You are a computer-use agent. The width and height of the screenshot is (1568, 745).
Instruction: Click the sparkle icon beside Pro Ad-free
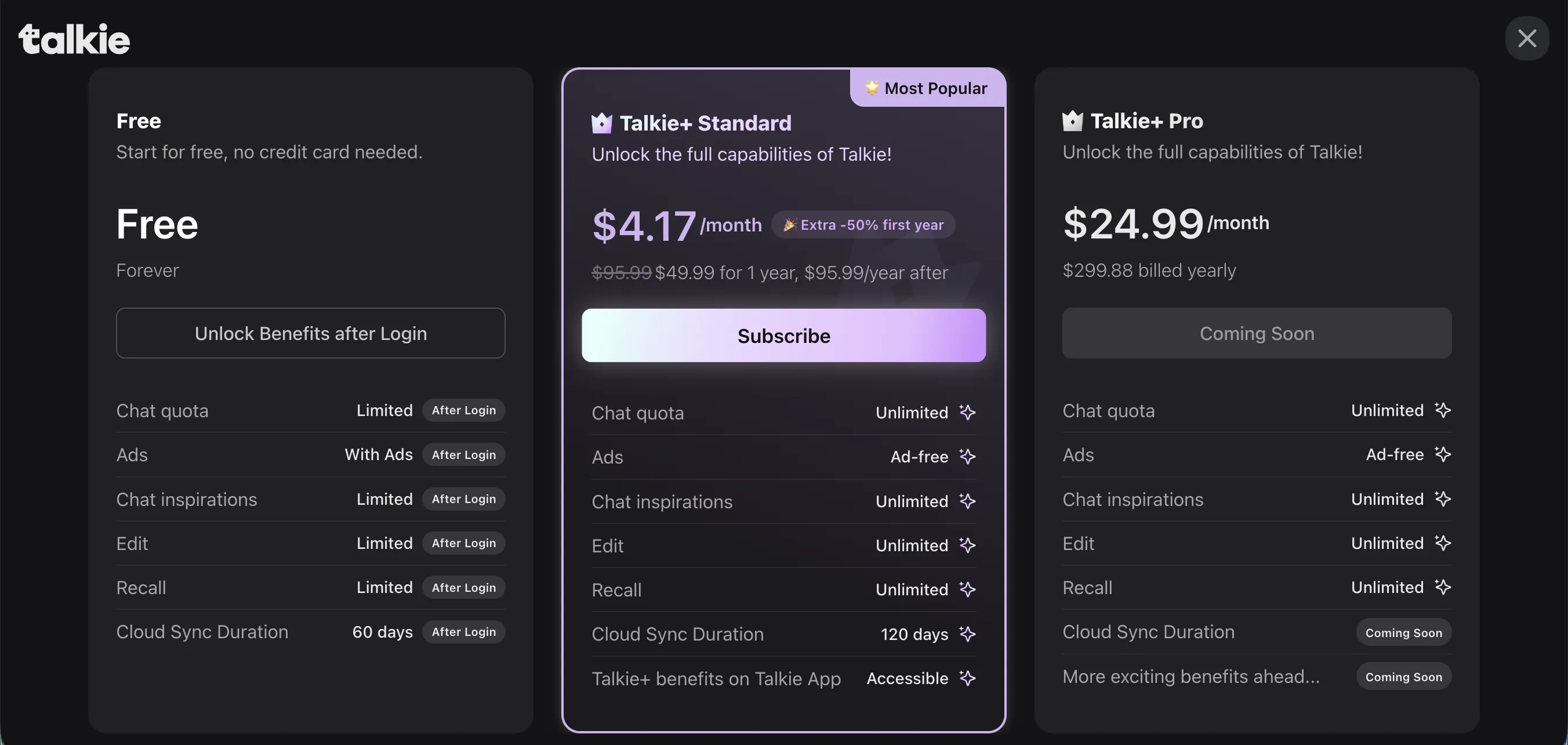(x=1443, y=454)
